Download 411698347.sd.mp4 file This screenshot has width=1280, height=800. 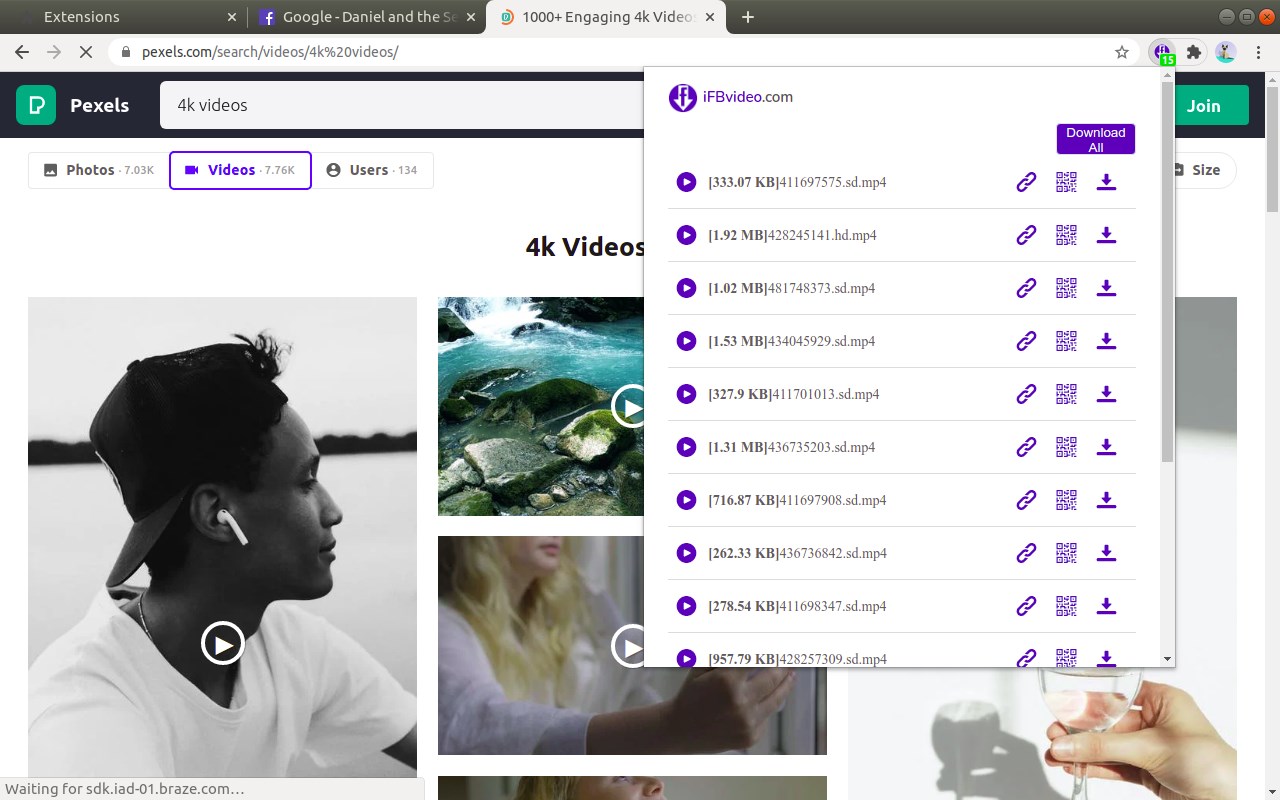click(1106, 606)
